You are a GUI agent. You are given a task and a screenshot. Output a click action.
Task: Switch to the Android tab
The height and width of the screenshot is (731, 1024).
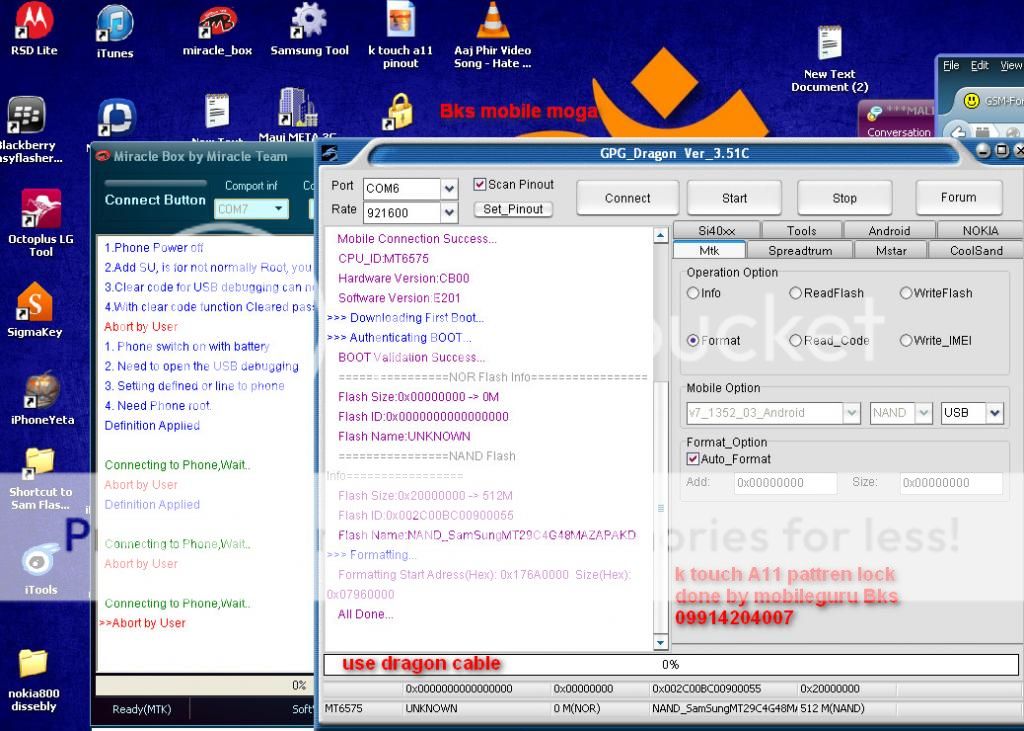coord(889,231)
